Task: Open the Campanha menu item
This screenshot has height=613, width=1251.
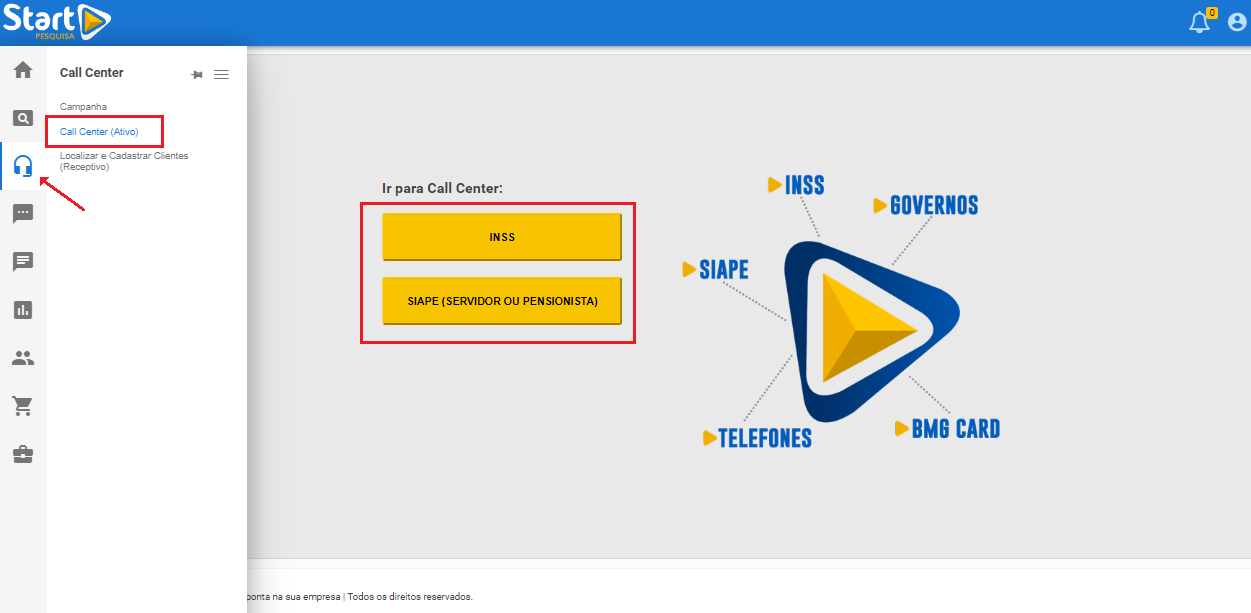Action: [83, 106]
